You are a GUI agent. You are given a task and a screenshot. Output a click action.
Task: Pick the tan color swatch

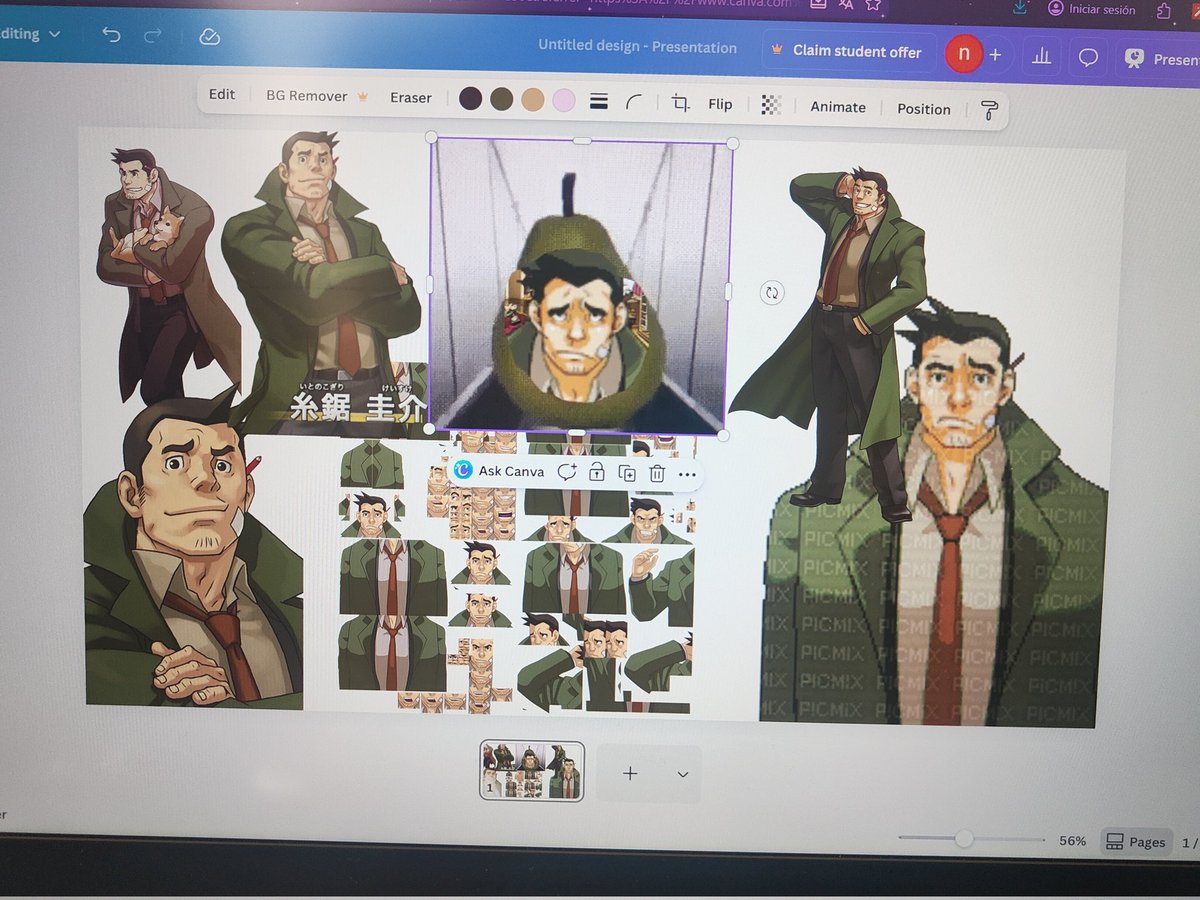[x=533, y=100]
